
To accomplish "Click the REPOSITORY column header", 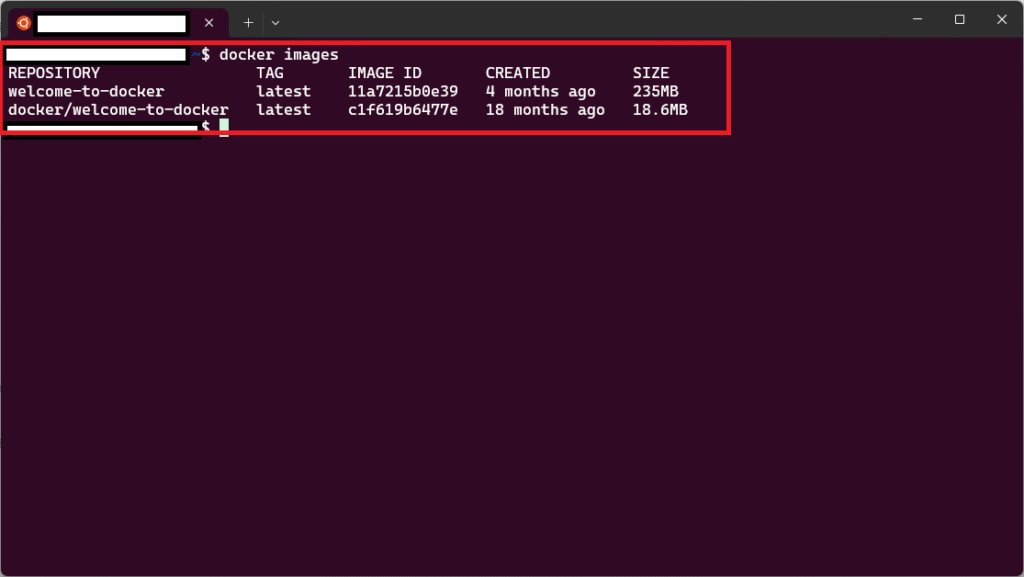I will click(54, 73).
